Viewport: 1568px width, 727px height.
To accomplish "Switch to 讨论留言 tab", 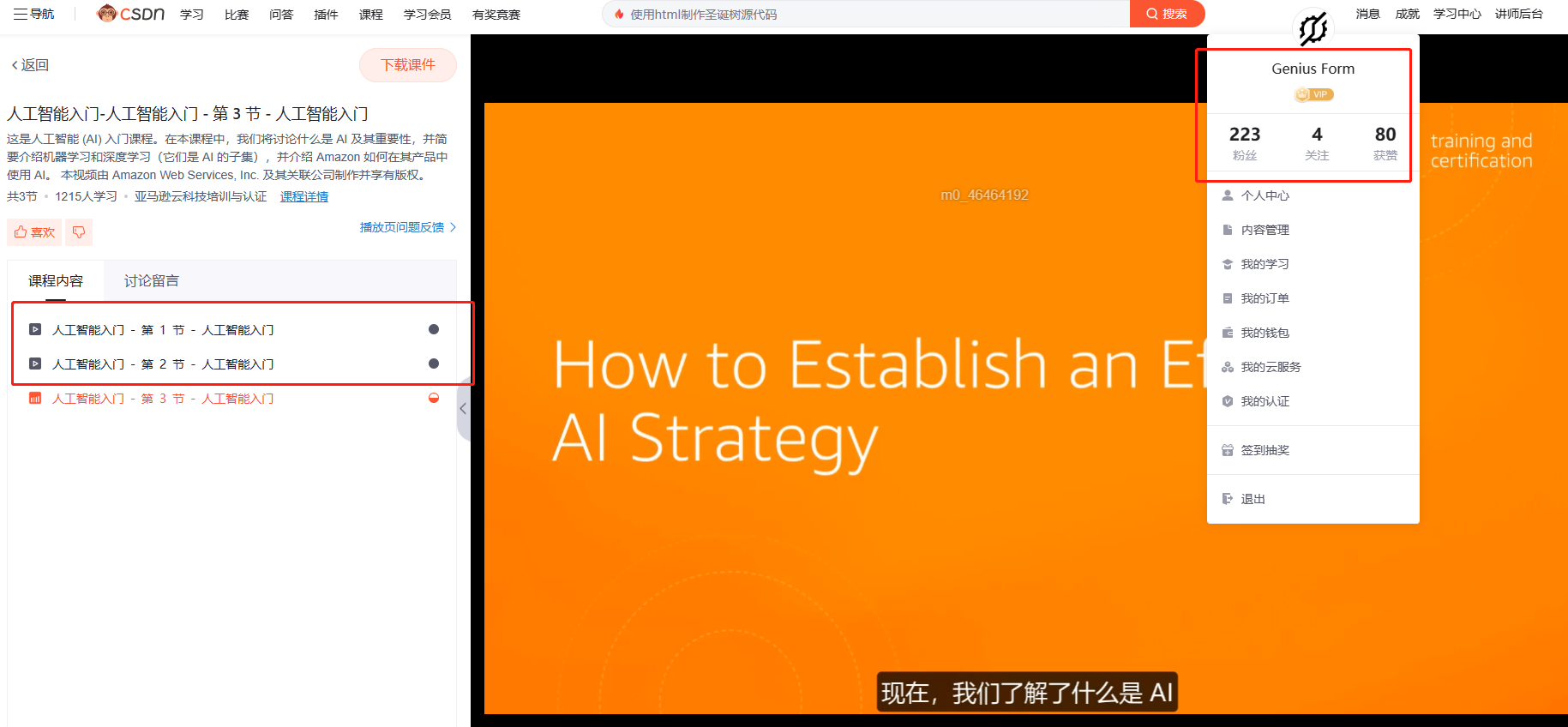I will click(x=152, y=281).
